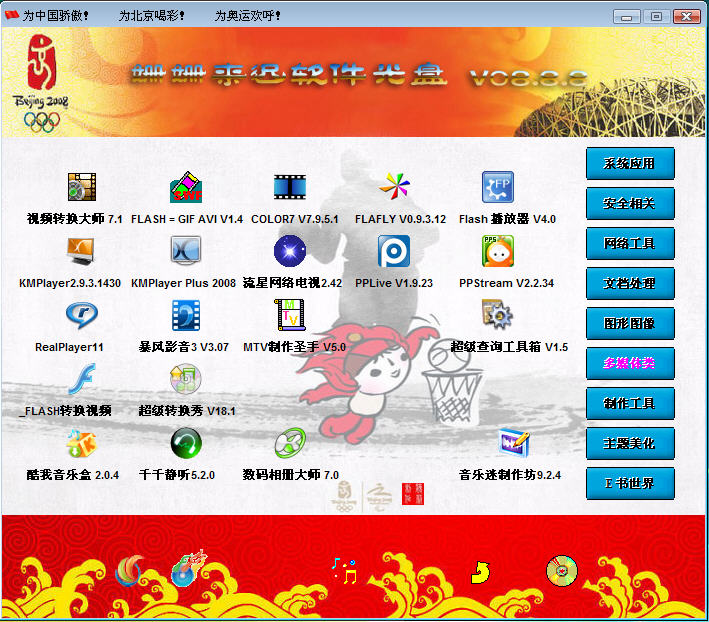This screenshot has width=709, height=622.
Task: Select the 文档处理 category
Action: [x=629, y=283]
